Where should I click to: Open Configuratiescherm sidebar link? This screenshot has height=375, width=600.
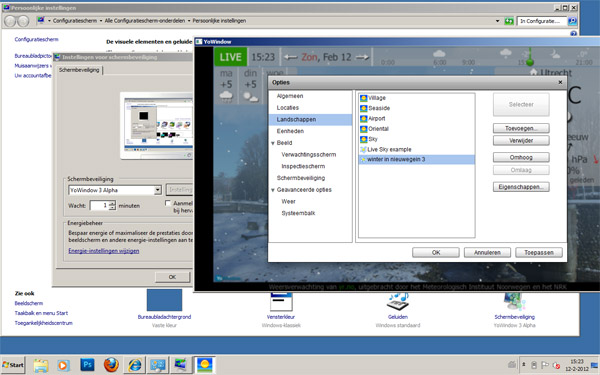[x=36, y=39]
